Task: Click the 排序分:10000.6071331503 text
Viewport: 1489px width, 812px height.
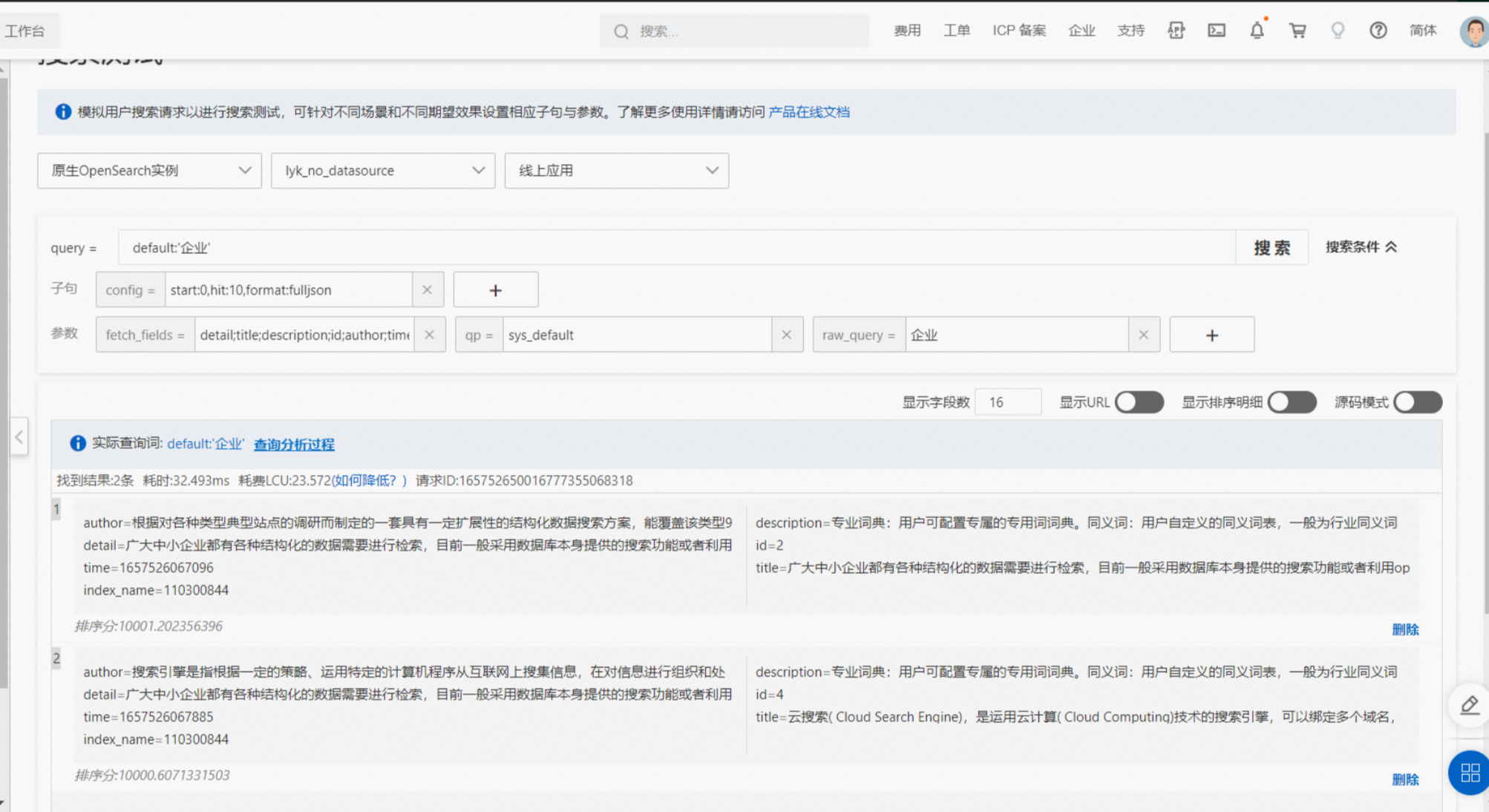Action: pyautogui.click(x=152, y=775)
